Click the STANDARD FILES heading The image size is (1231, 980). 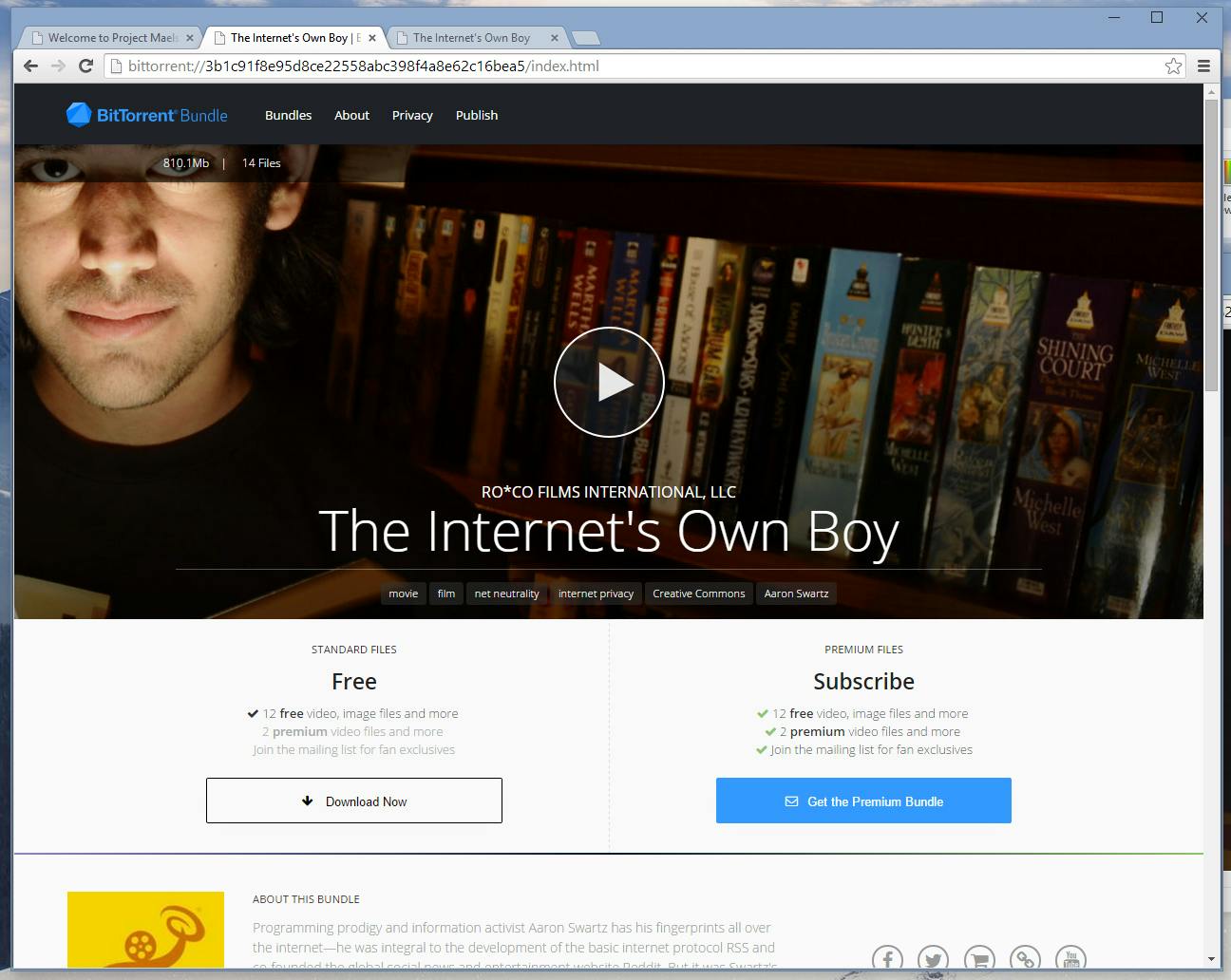(354, 650)
